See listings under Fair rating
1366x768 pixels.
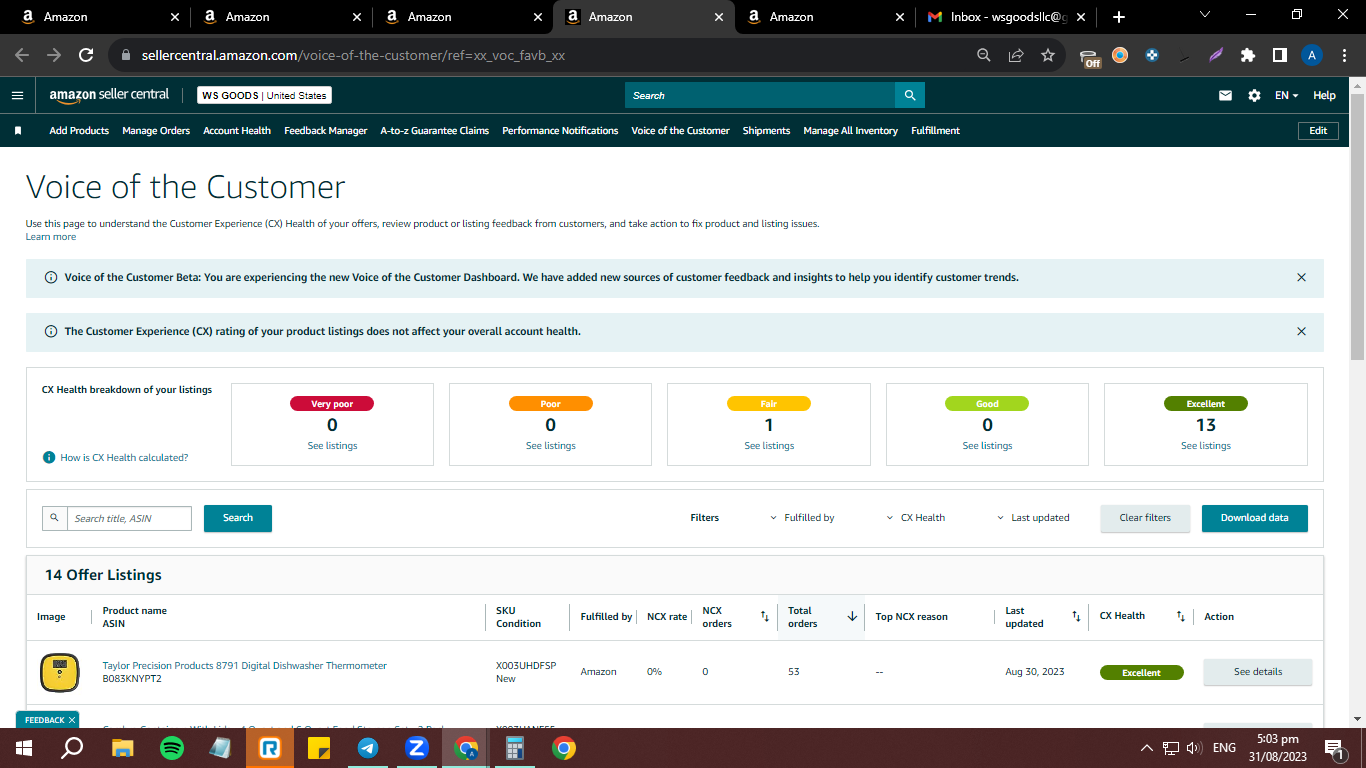769,446
